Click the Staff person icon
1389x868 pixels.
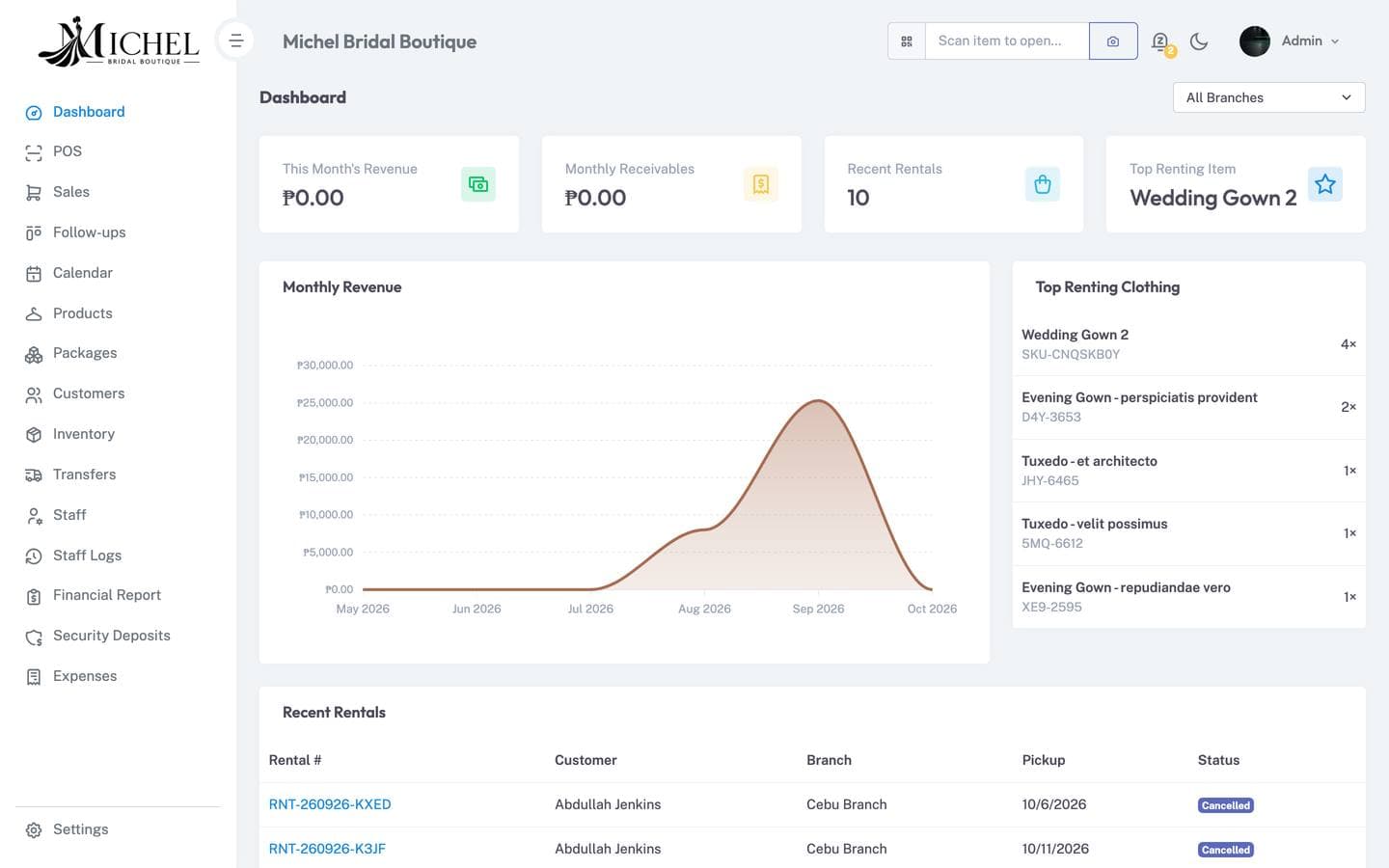click(x=34, y=516)
